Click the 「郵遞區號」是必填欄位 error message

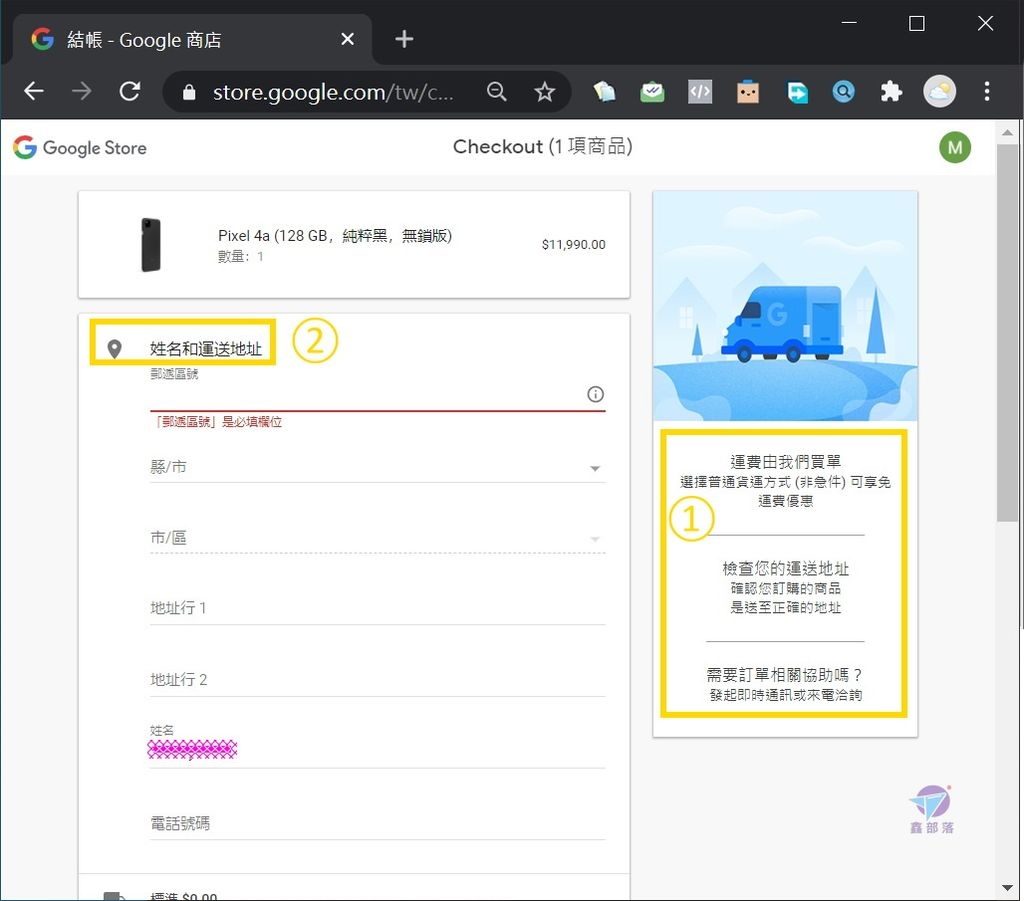click(217, 422)
